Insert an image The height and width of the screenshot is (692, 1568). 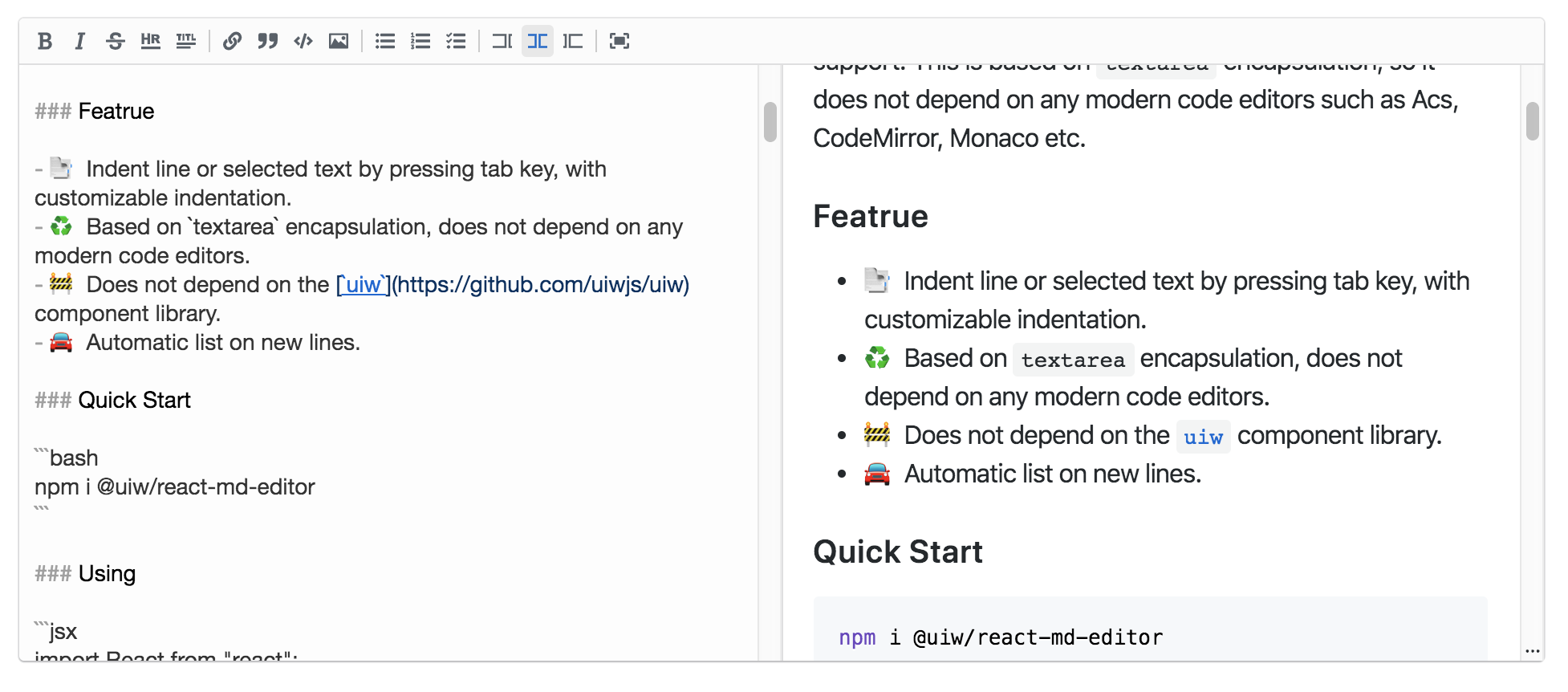tap(339, 41)
